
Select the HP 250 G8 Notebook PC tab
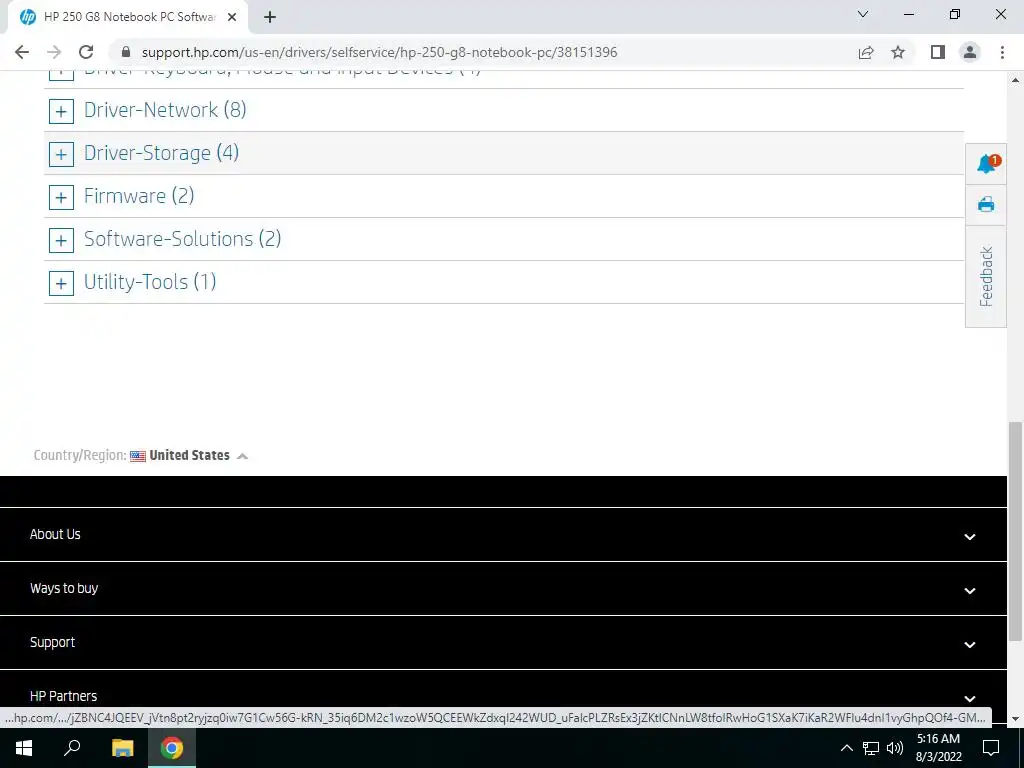pyautogui.click(x=129, y=17)
